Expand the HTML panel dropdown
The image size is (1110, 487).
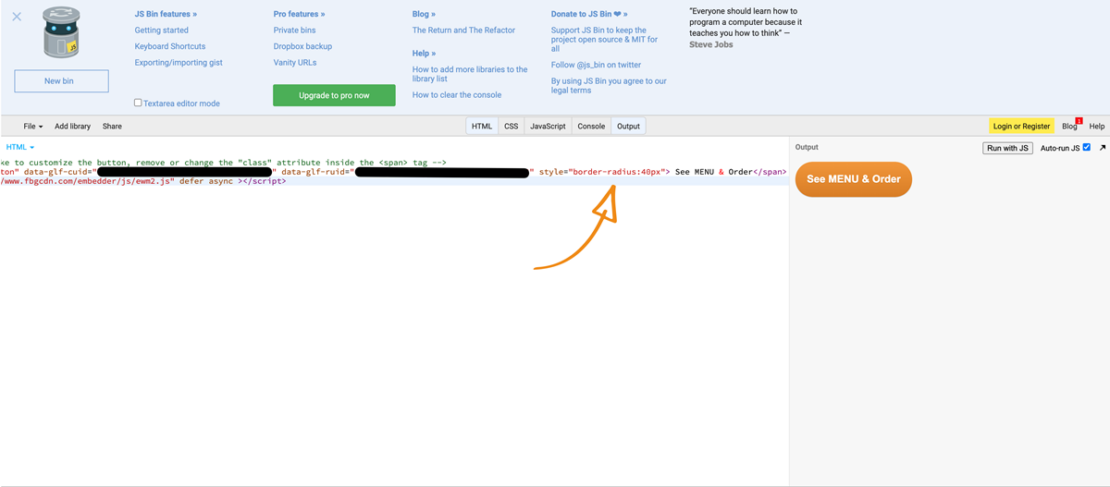[x=20, y=148]
